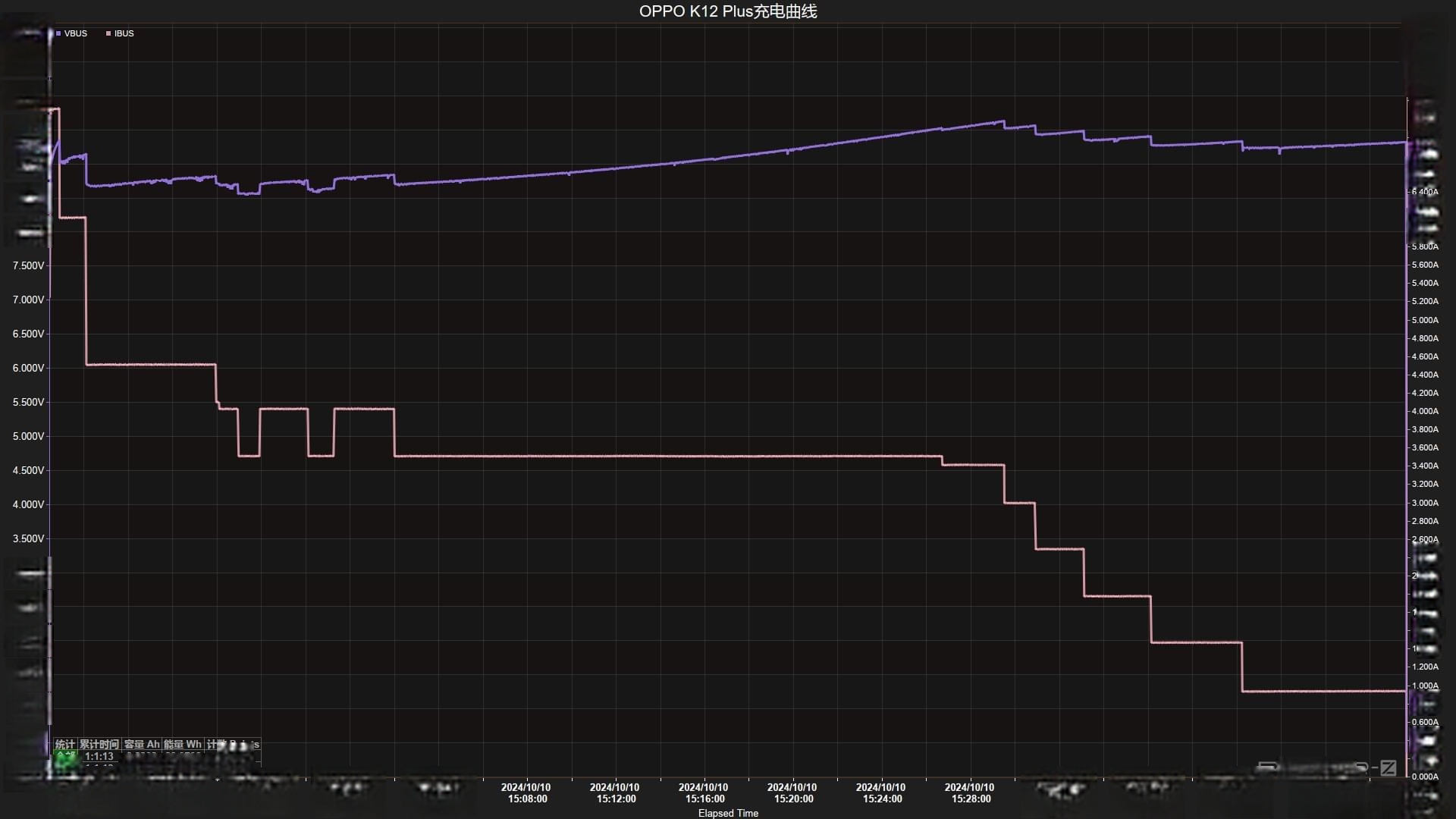Image resolution: width=1456 pixels, height=819 pixels.
Task: Click the 5.500V voltage axis label
Action: point(29,402)
